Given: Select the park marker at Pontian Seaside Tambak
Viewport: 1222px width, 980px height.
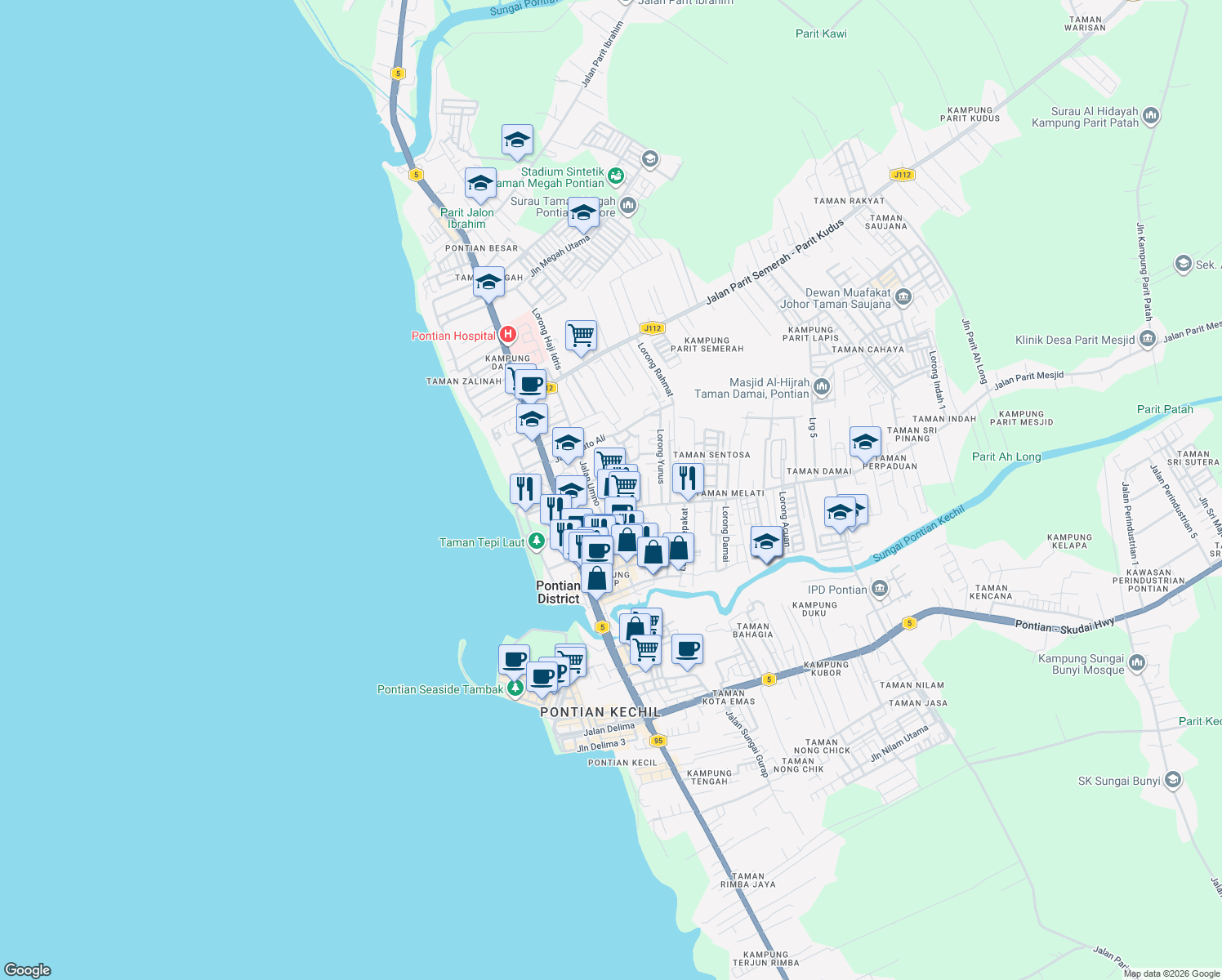Looking at the screenshot, I should [x=515, y=686].
